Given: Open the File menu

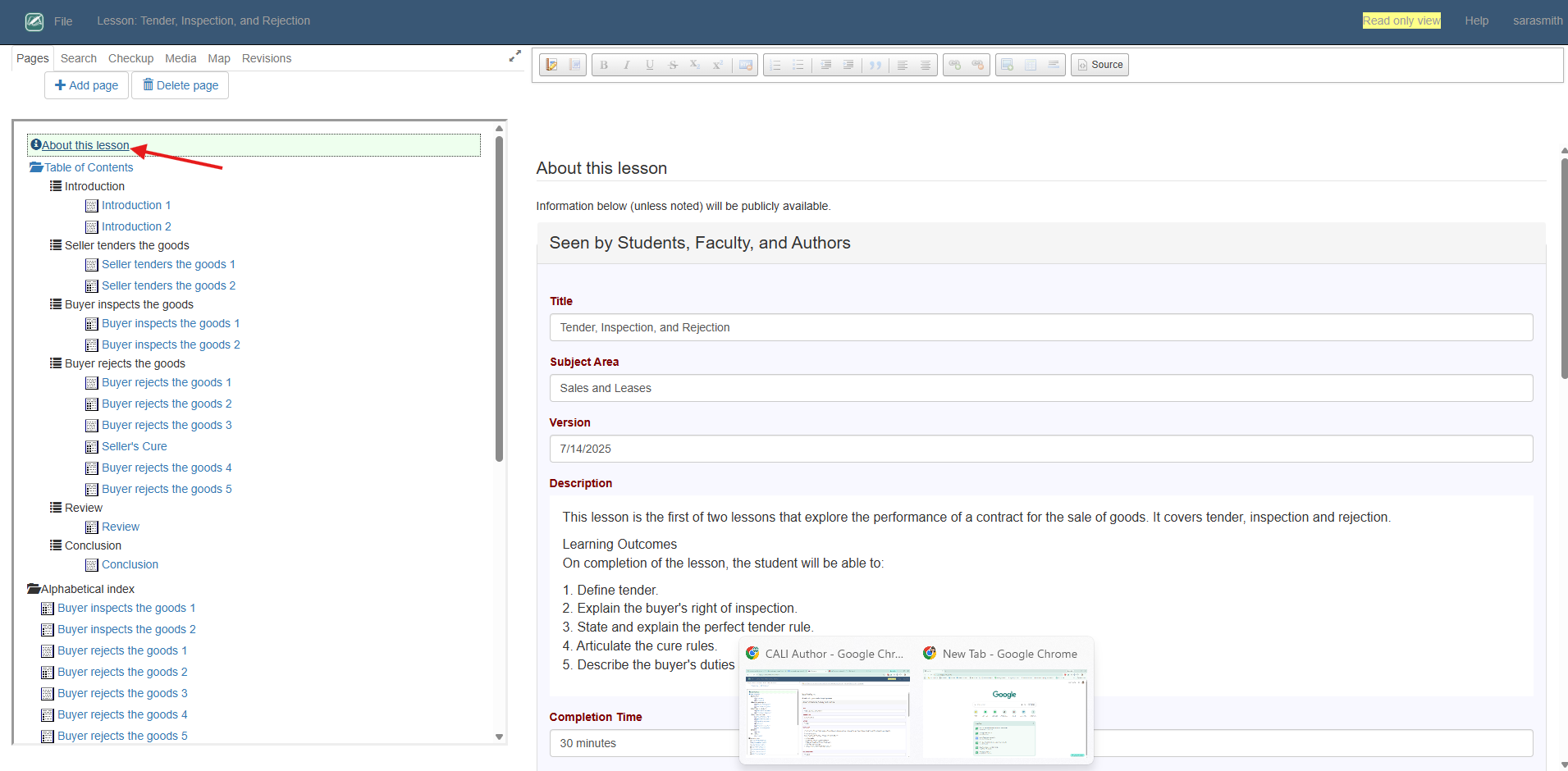Looking at the screenshot, I should tap(63, 21).
